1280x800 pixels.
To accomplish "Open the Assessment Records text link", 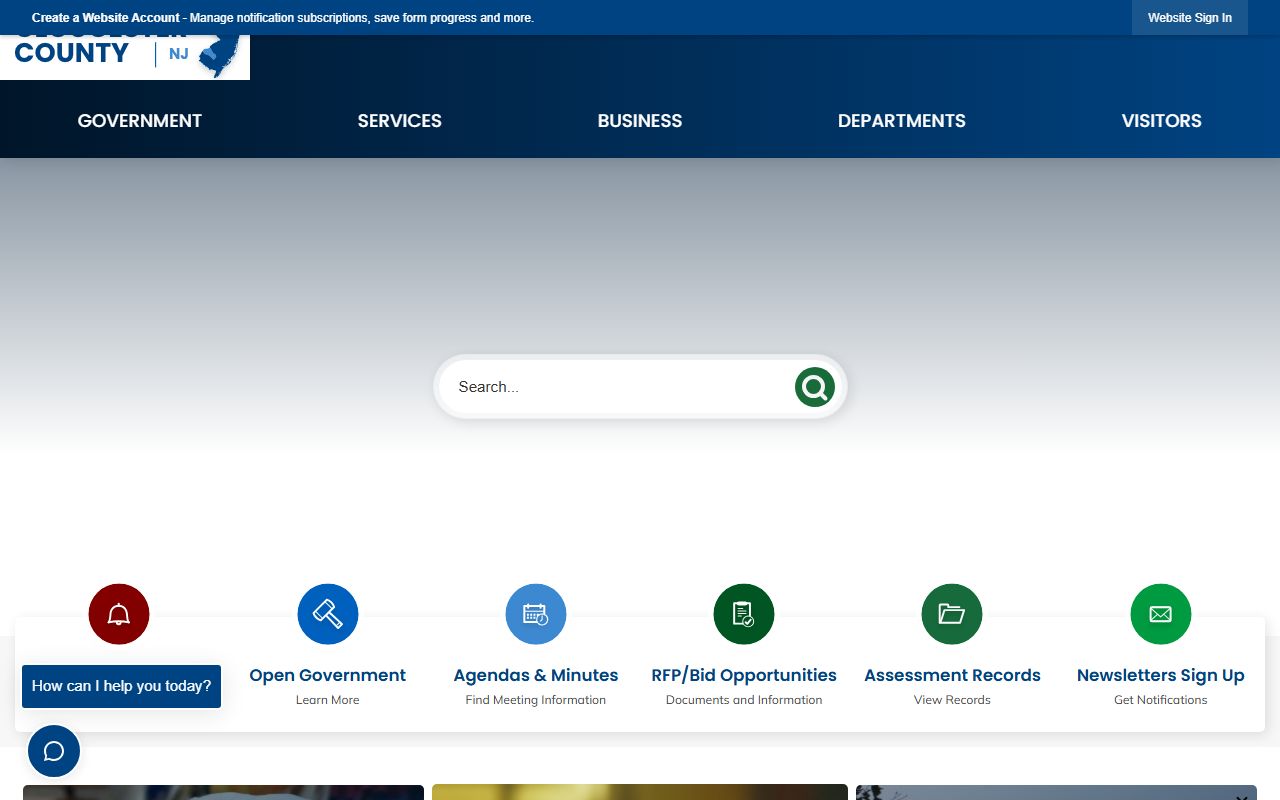I will [x=951, y=675].
